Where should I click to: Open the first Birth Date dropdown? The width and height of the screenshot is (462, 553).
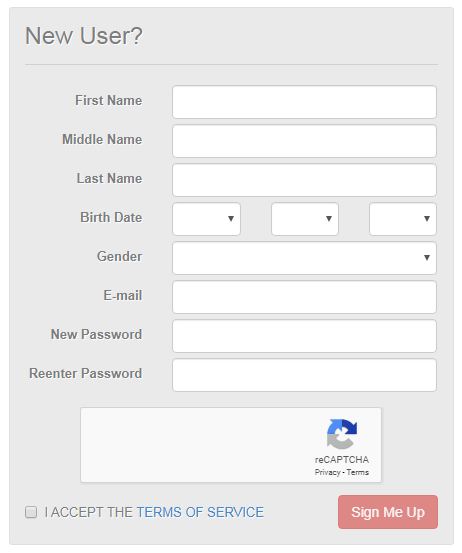pos(206,219)
